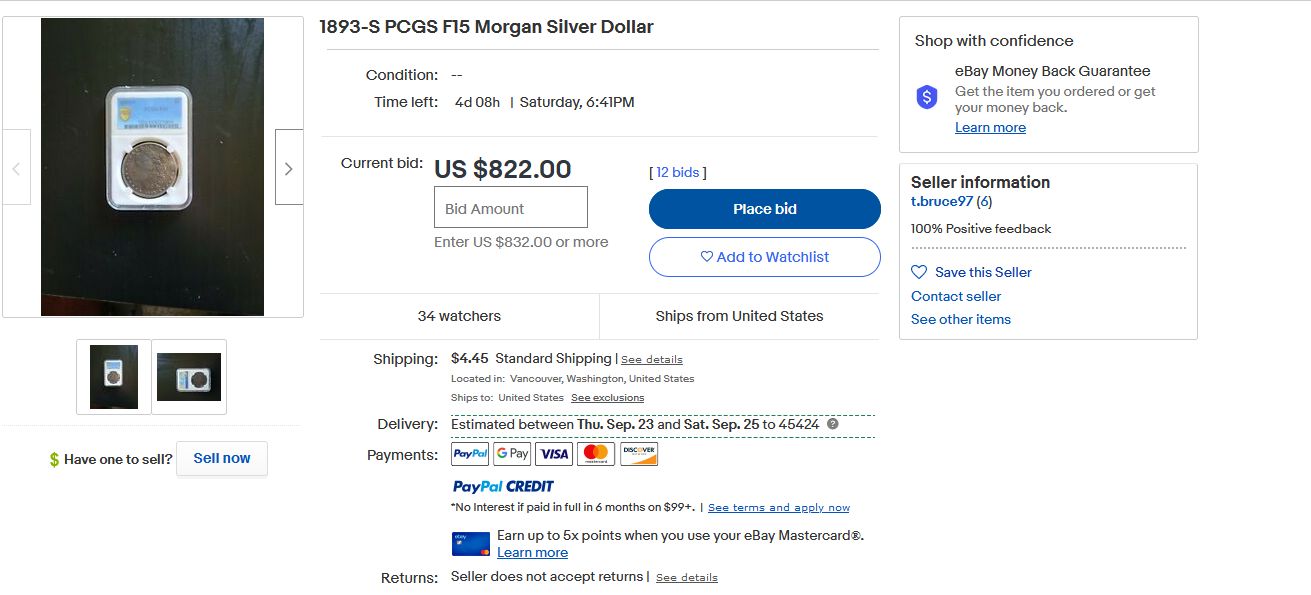Add item to Watchlist
Viewport: 1311px width, 595px height.
tap(764, 257)
